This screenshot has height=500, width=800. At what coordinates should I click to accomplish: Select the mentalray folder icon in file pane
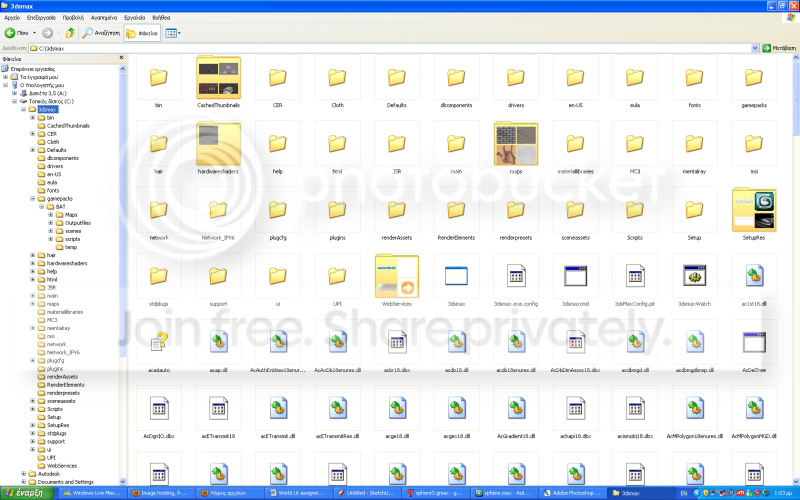[694, 144]
